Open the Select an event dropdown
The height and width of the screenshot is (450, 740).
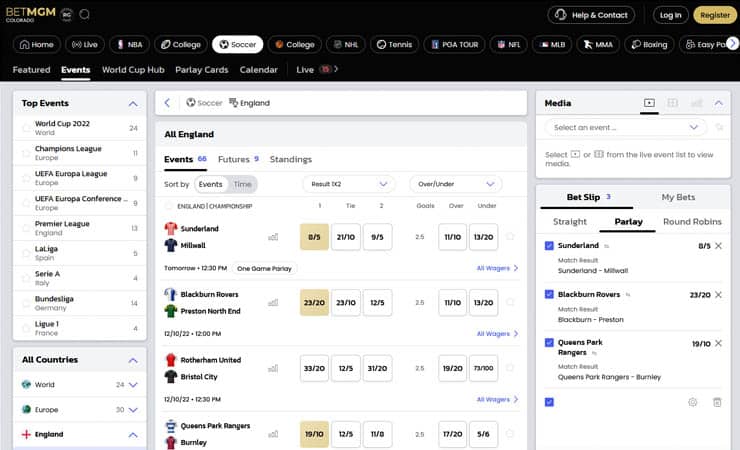(625, 127)
